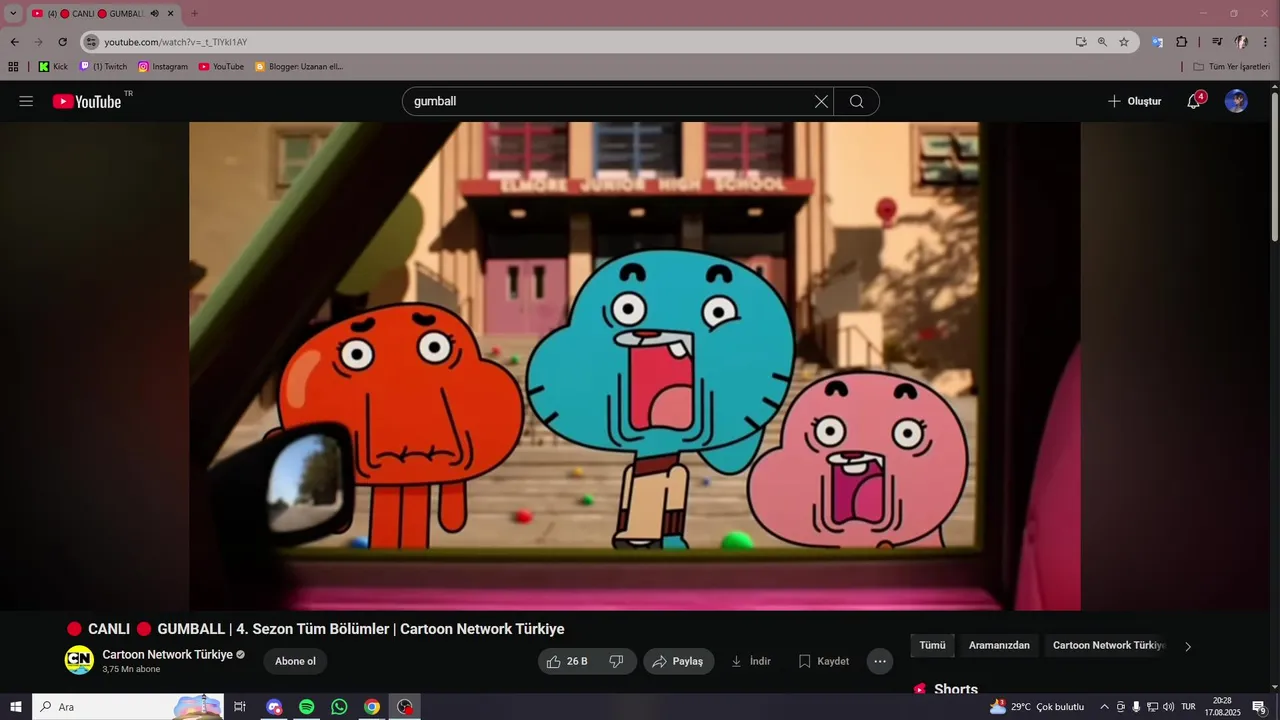Click Windows taskbar search box Ara

click(x=128, y=707)
